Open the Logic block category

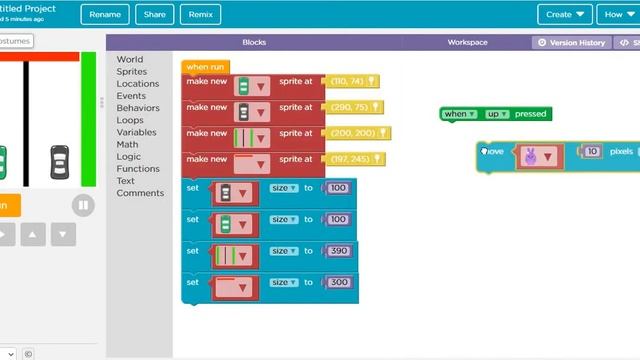pyautogui.click(x=129, y=157)
